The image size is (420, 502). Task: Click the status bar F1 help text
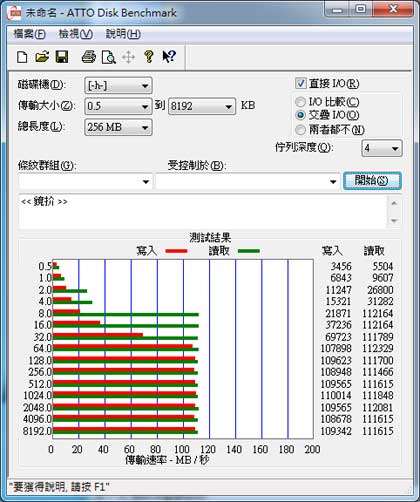point(59,487)
